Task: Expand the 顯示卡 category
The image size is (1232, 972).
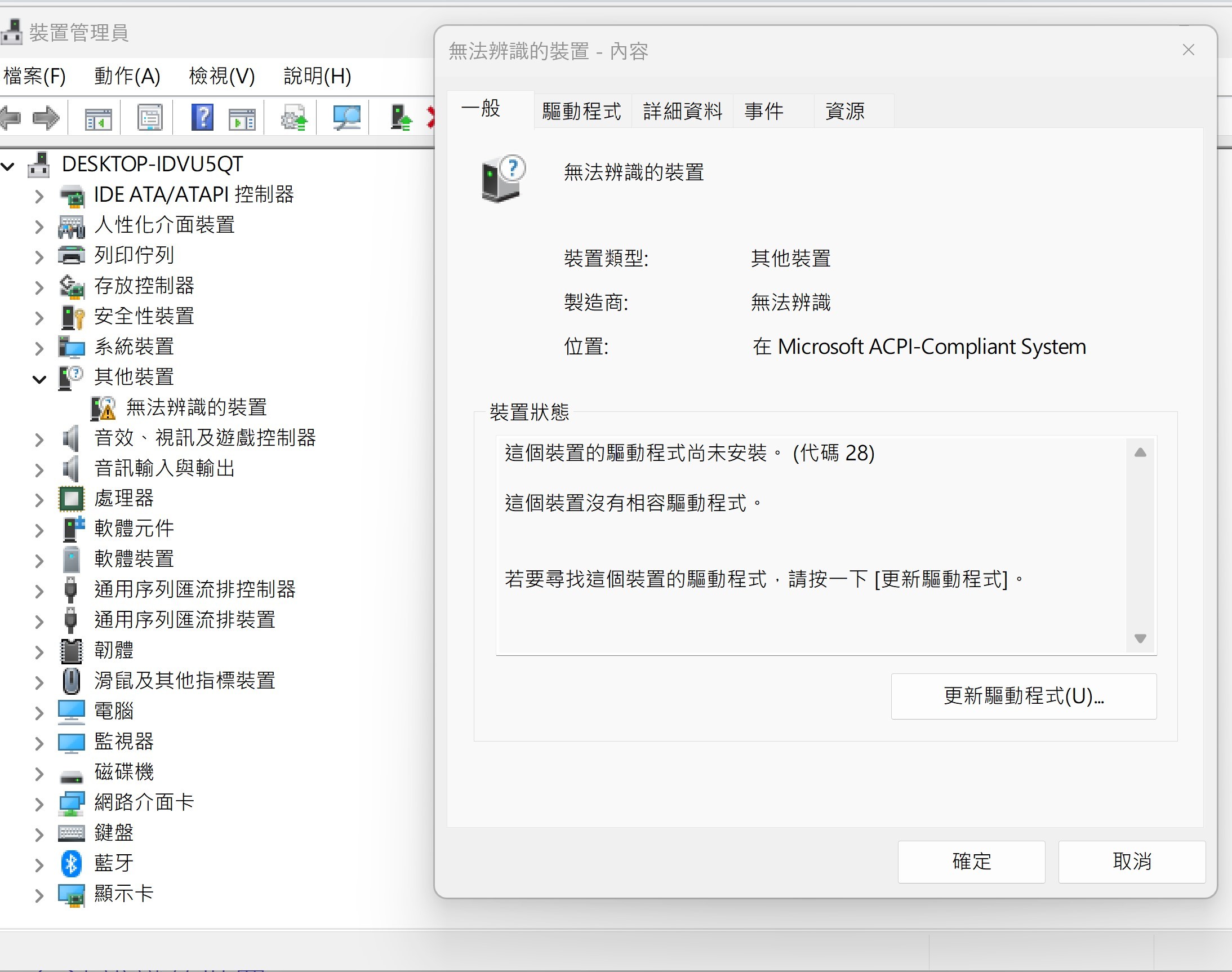Action: [x=39, y=896]
